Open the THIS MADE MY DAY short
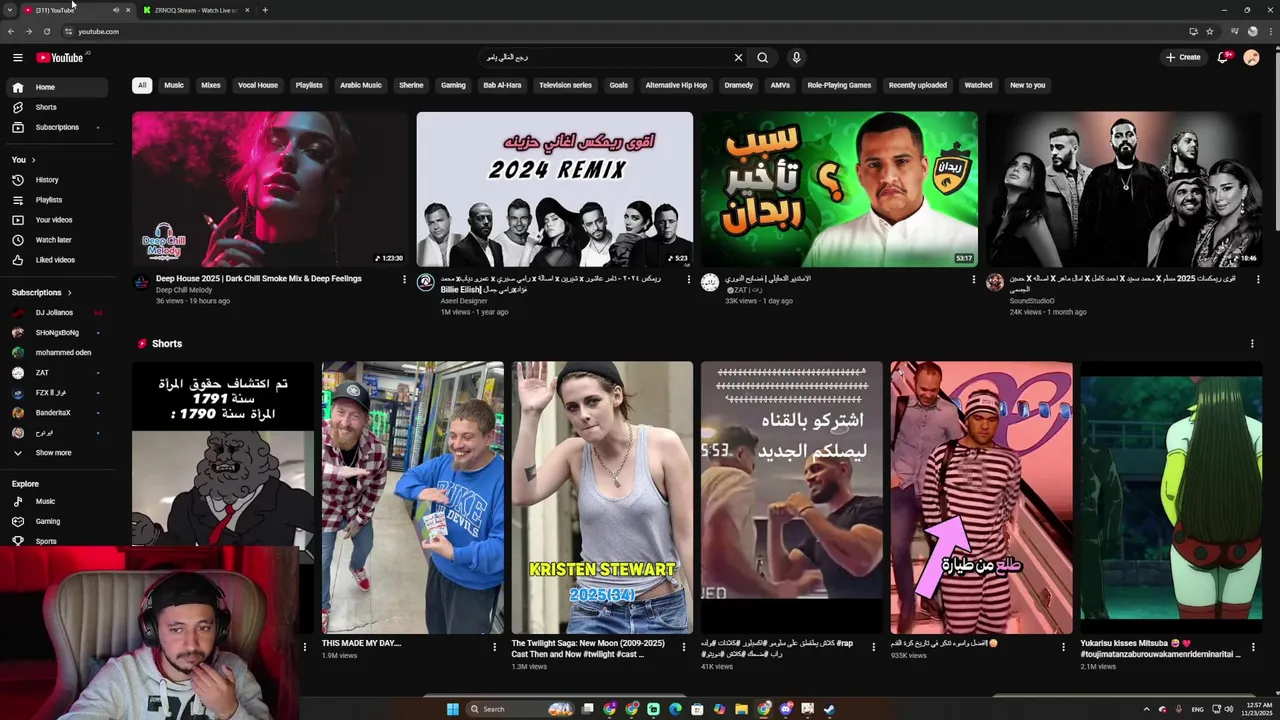The image size is (1280, 720). pyautogui.click(x=412, y=497)
